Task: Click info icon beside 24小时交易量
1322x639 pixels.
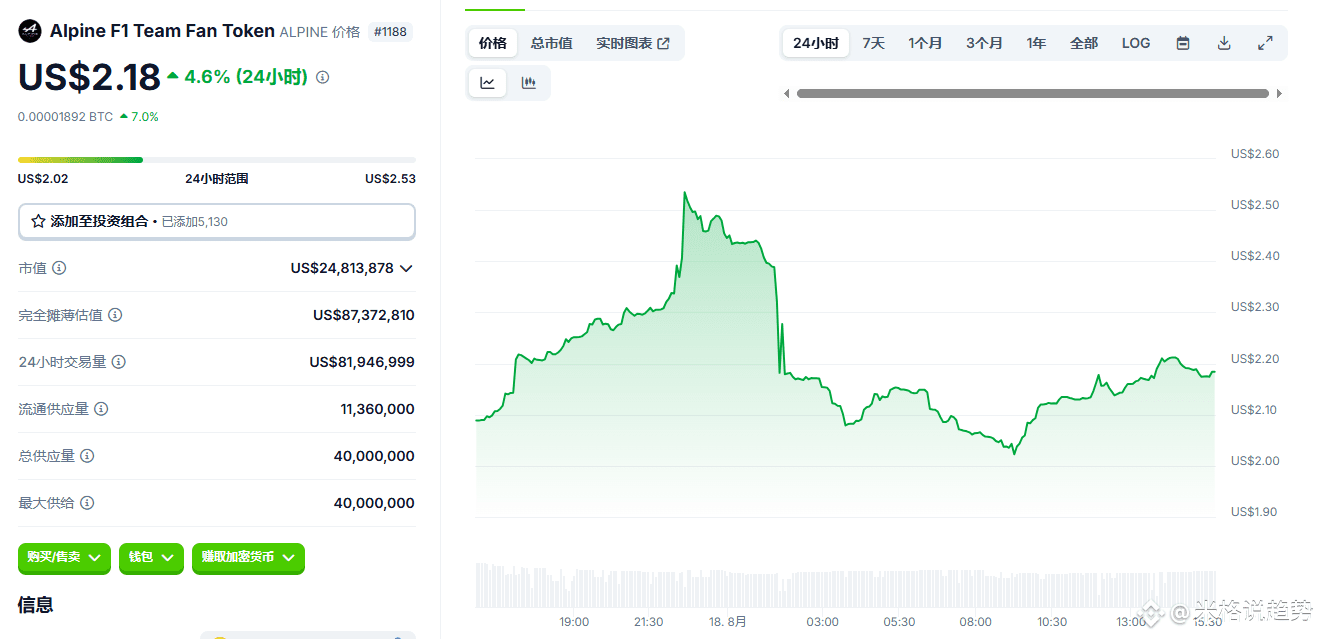Action: pos(119,362)
